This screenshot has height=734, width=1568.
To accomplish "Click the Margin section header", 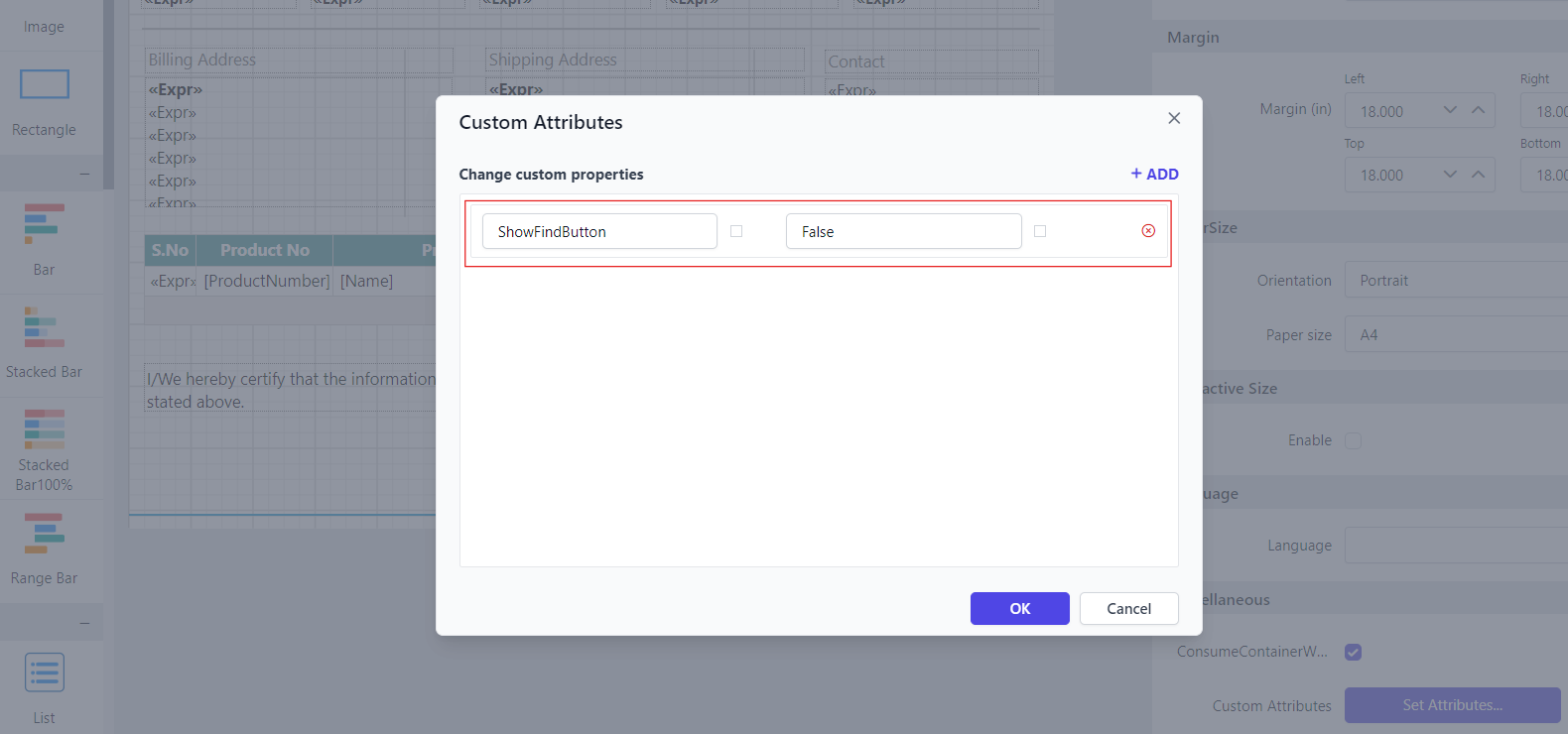I will pyautogui.click(x=1360, y=37).
